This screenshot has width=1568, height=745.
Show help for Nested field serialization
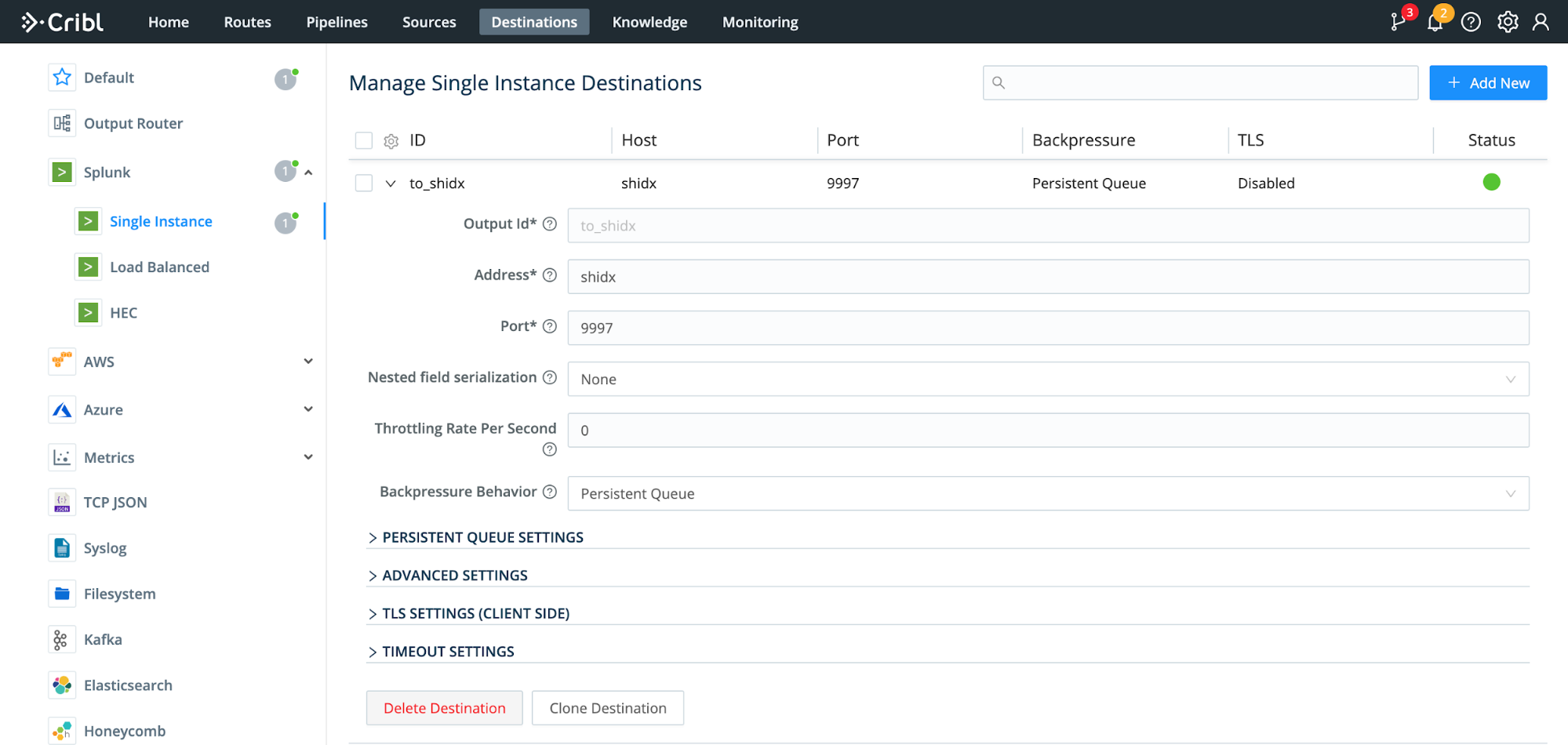coord(550,377)
